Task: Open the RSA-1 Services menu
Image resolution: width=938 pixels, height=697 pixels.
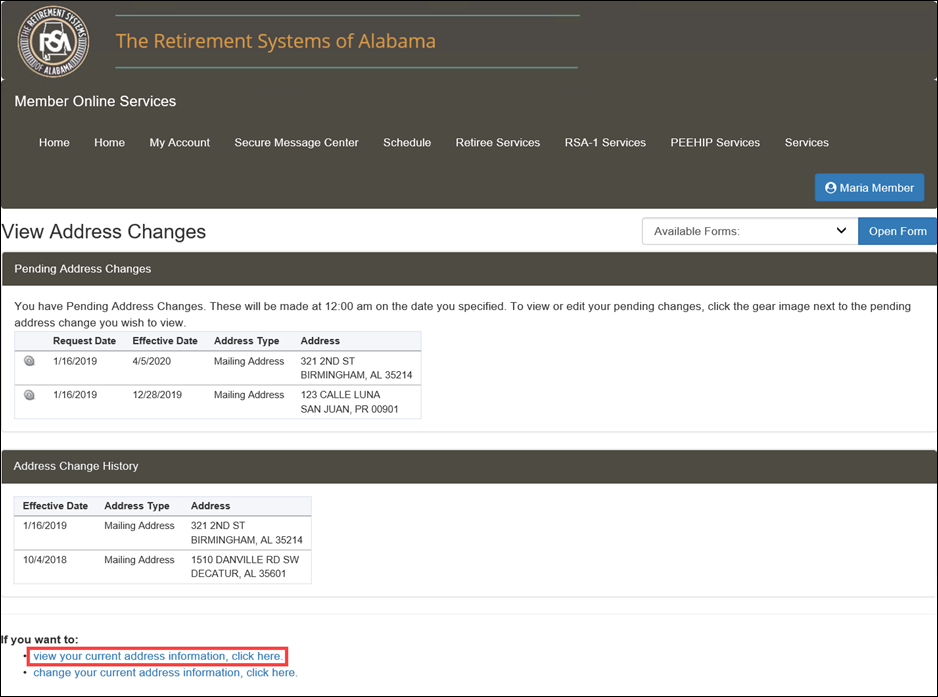Action: (x=605, y=143)
